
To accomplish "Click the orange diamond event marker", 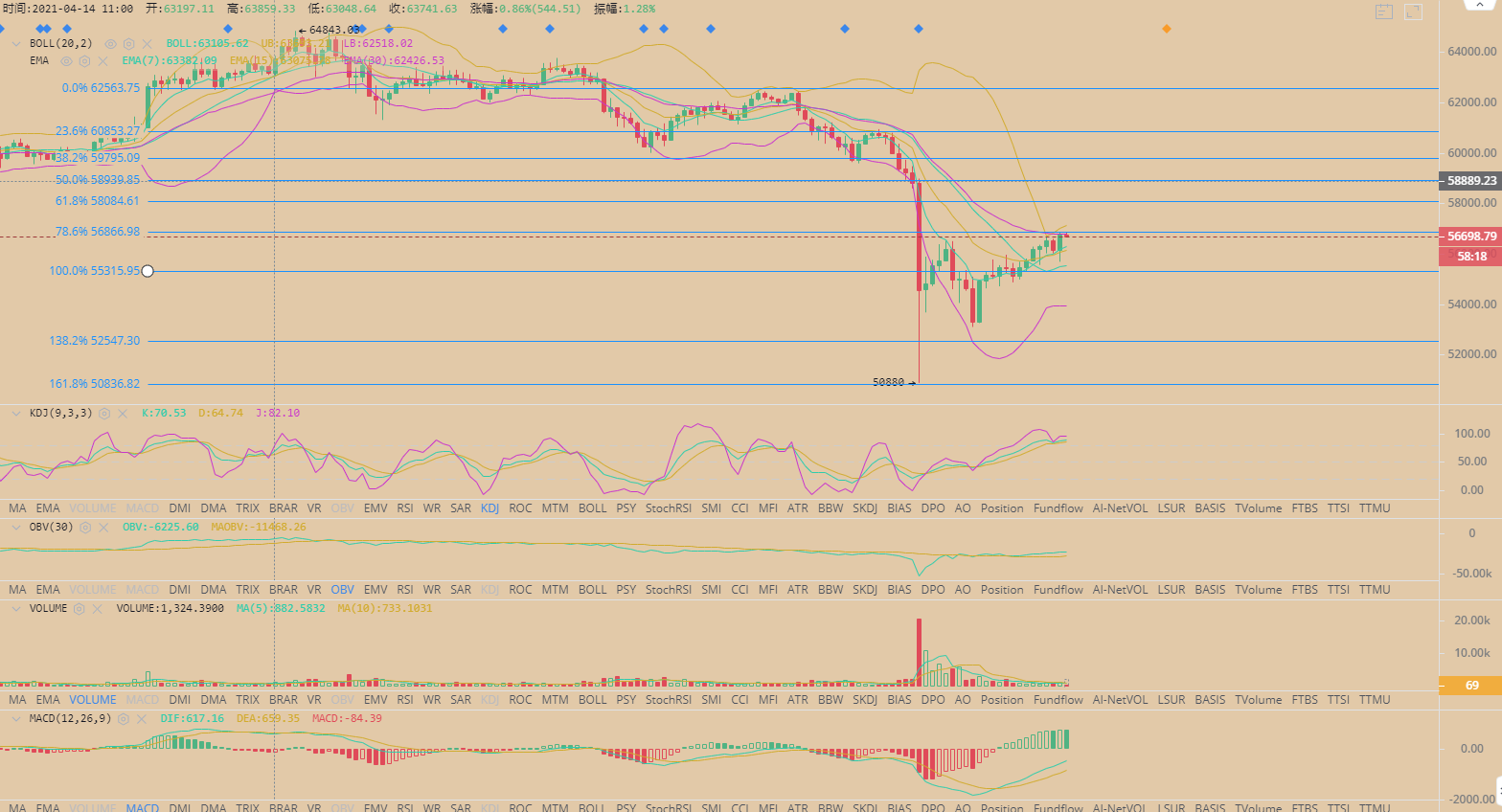I will coord(1166,29).
